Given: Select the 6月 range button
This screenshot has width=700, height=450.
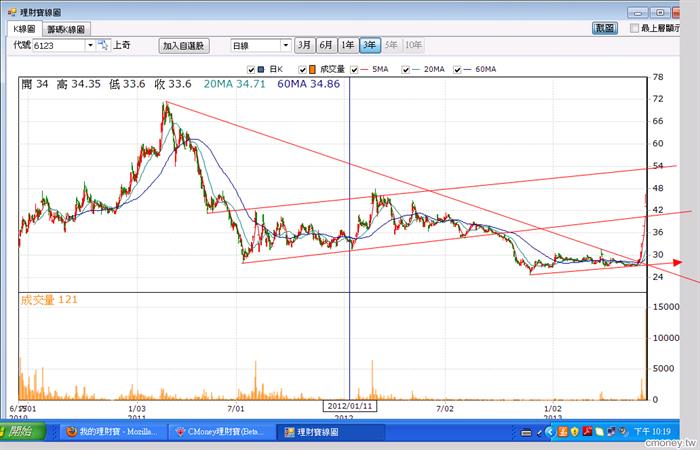Looking at the screenshot, I should click(326, 45).
